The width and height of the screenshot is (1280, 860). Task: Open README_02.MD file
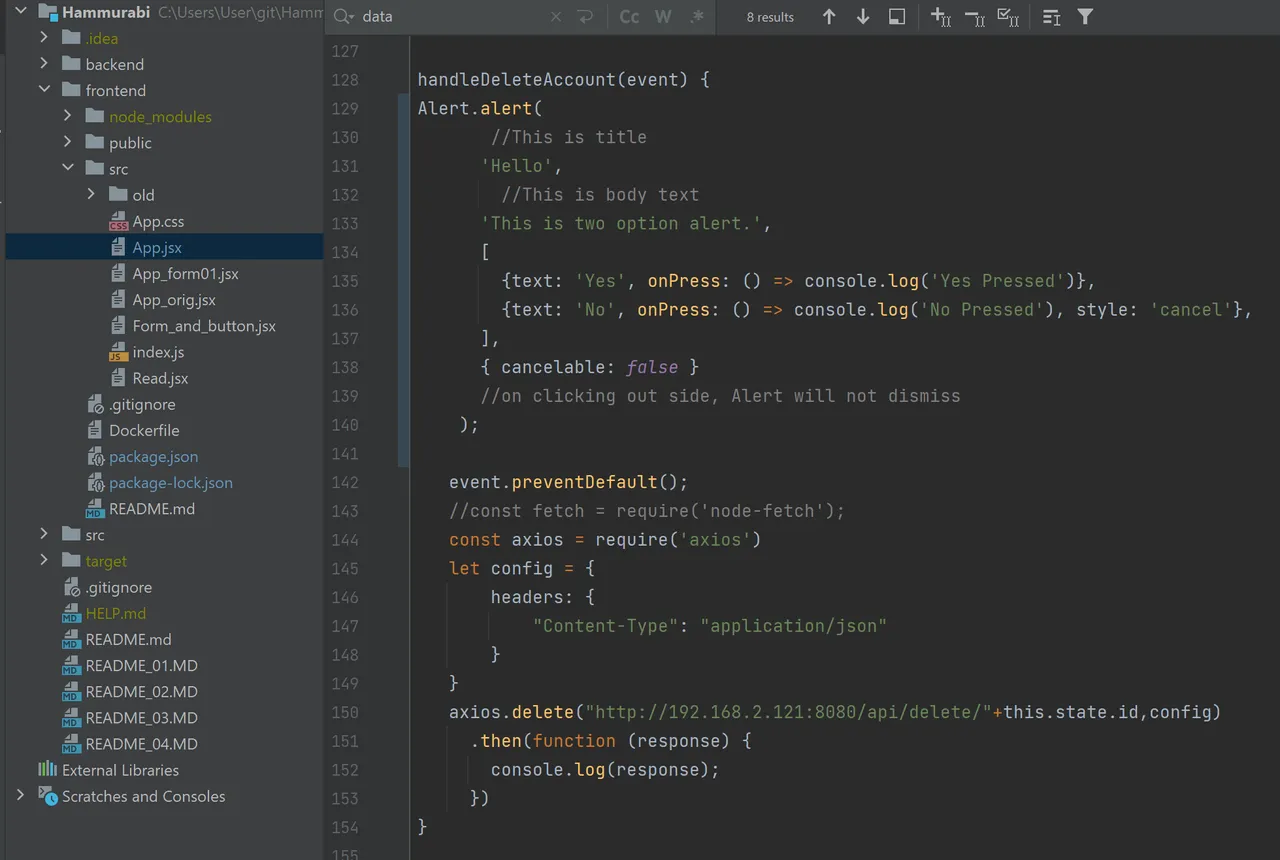coord(141,691)
